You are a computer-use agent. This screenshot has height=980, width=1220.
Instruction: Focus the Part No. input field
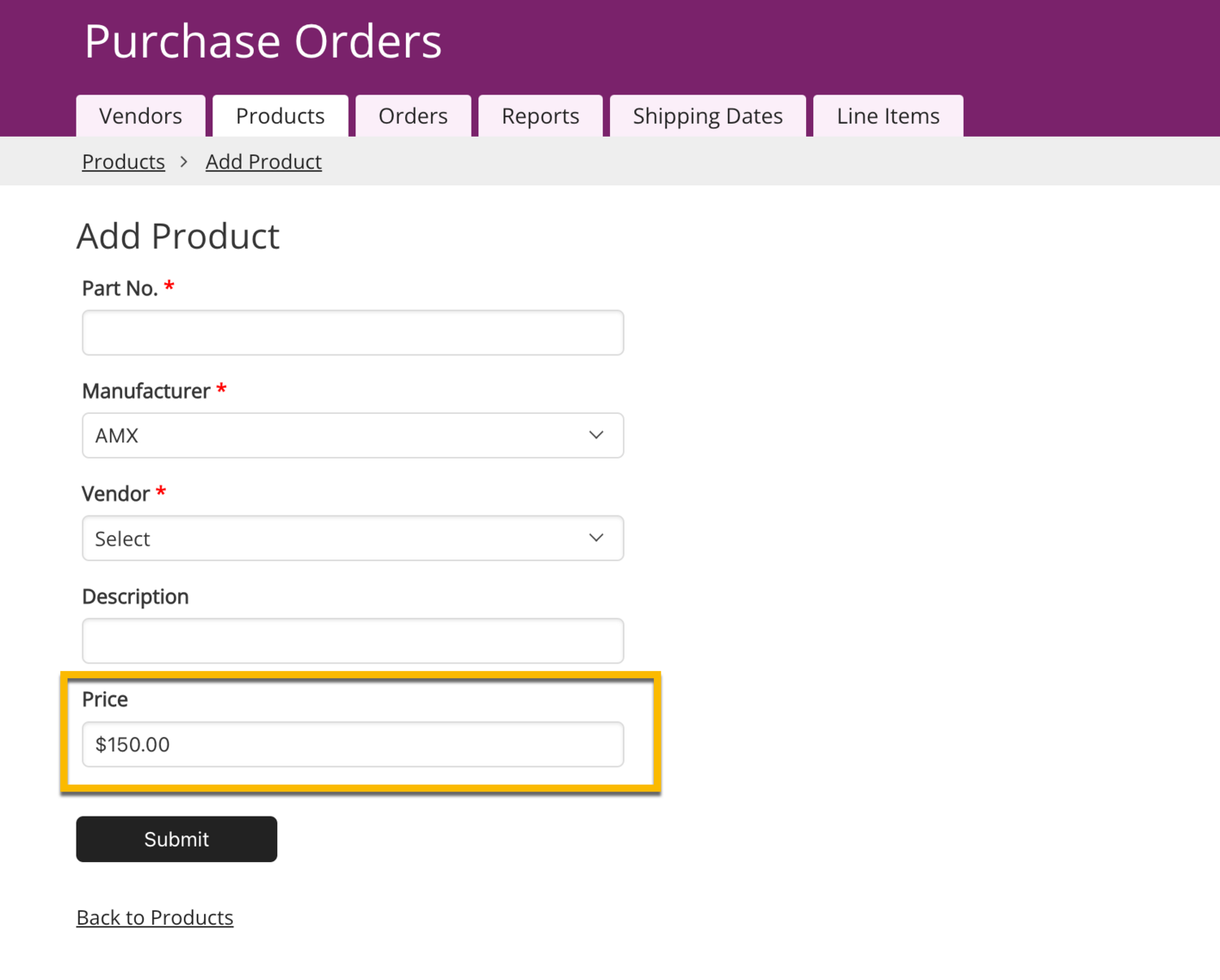[x=353, y=333]
